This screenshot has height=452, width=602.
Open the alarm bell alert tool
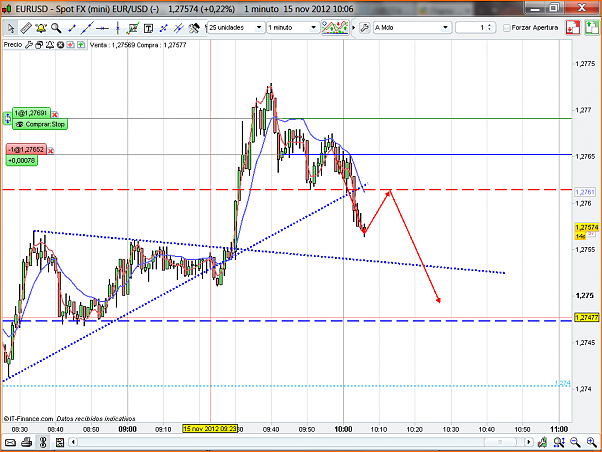pyautogui.click(x=41, y=28)
